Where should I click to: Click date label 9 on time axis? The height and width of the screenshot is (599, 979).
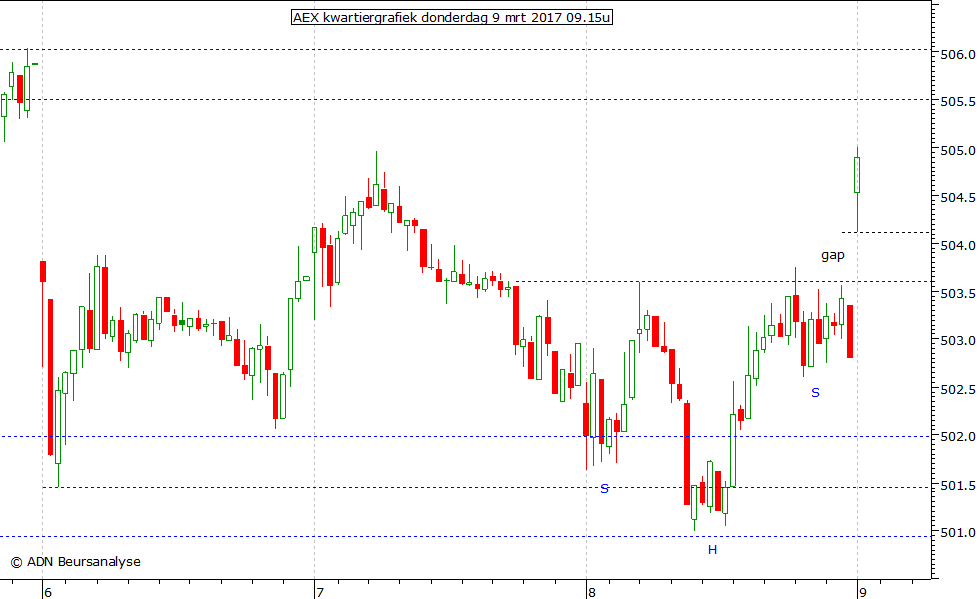863,592
